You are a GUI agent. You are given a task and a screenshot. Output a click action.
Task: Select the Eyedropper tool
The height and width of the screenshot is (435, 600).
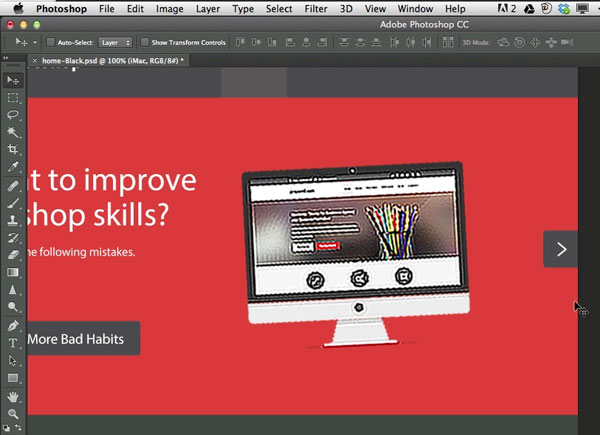click(x=13, y=167)
